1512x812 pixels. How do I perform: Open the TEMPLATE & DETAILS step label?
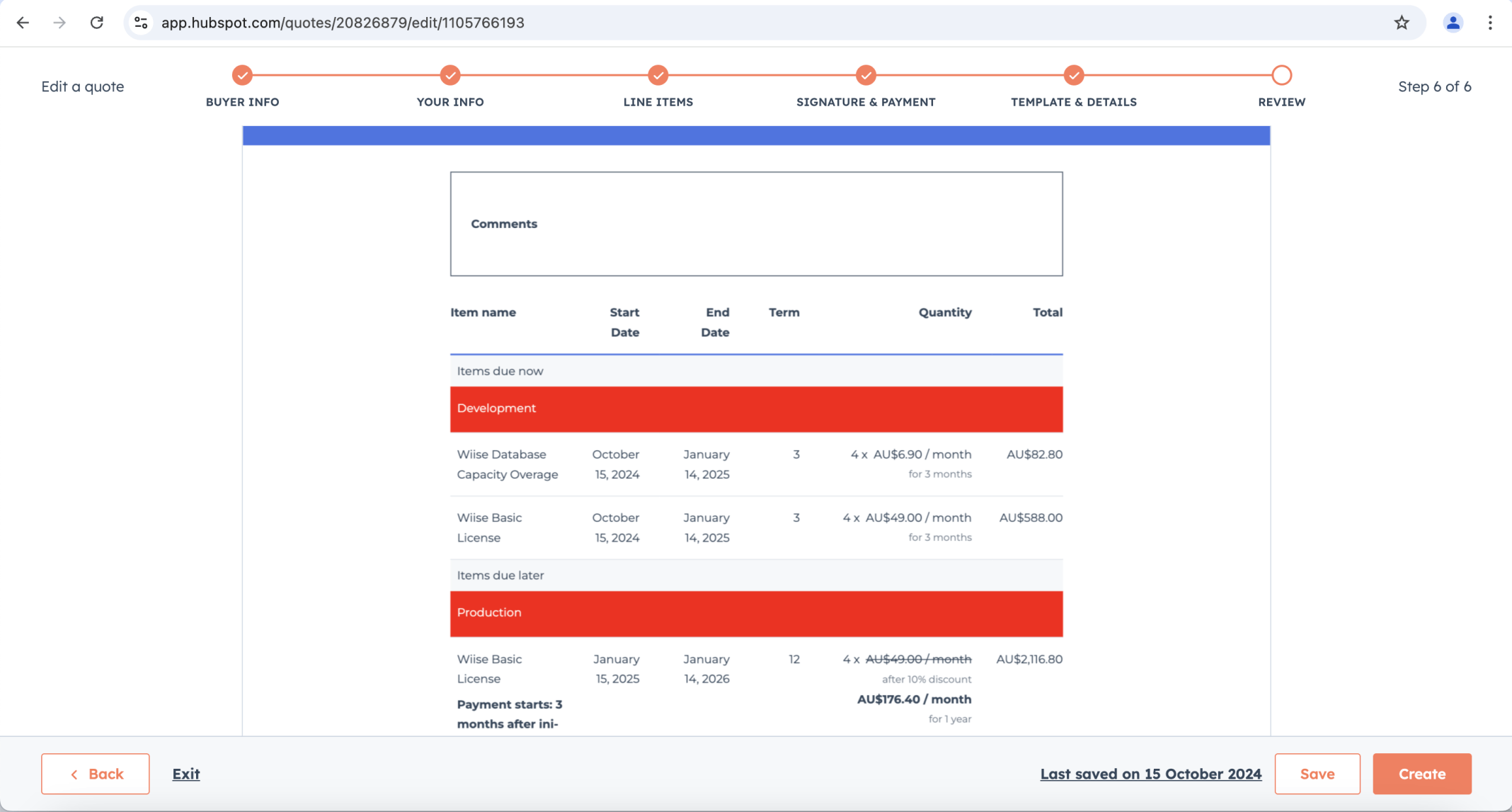coord(1074,102)
